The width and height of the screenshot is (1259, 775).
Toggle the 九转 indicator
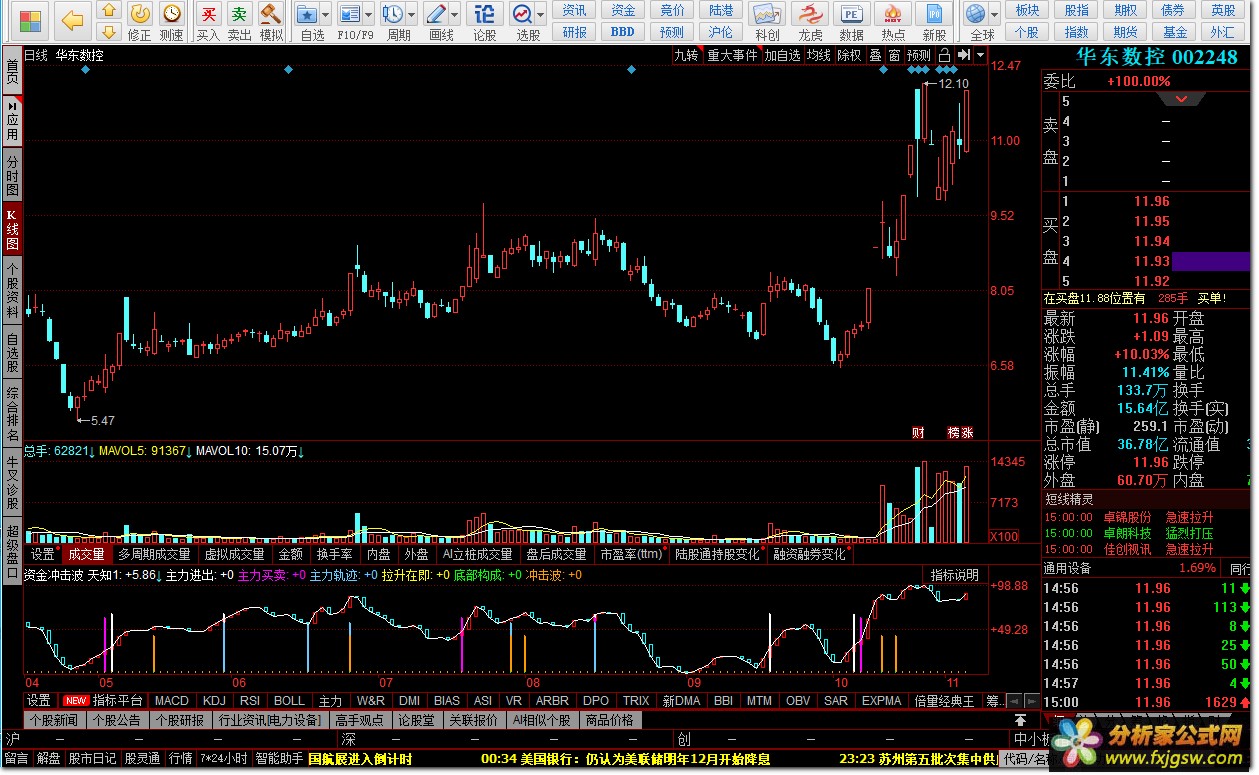(x=686, y=56)
